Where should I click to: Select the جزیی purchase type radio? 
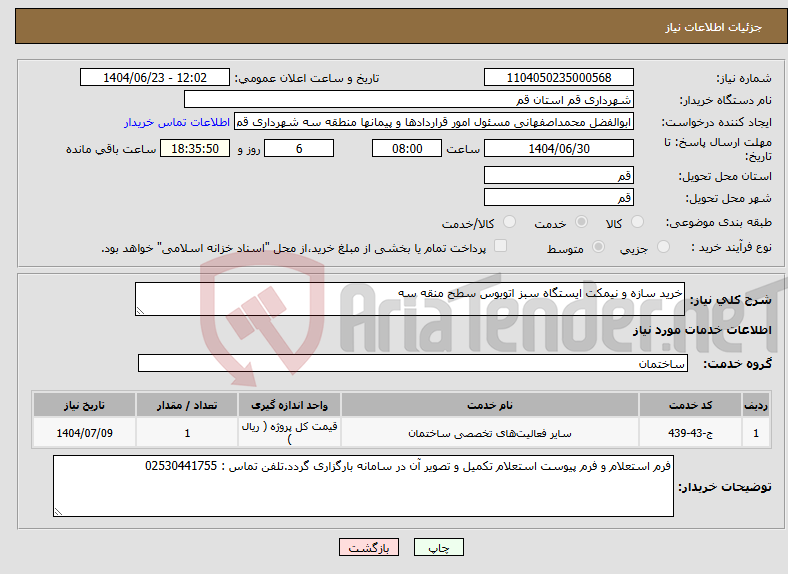pos(663,247)
